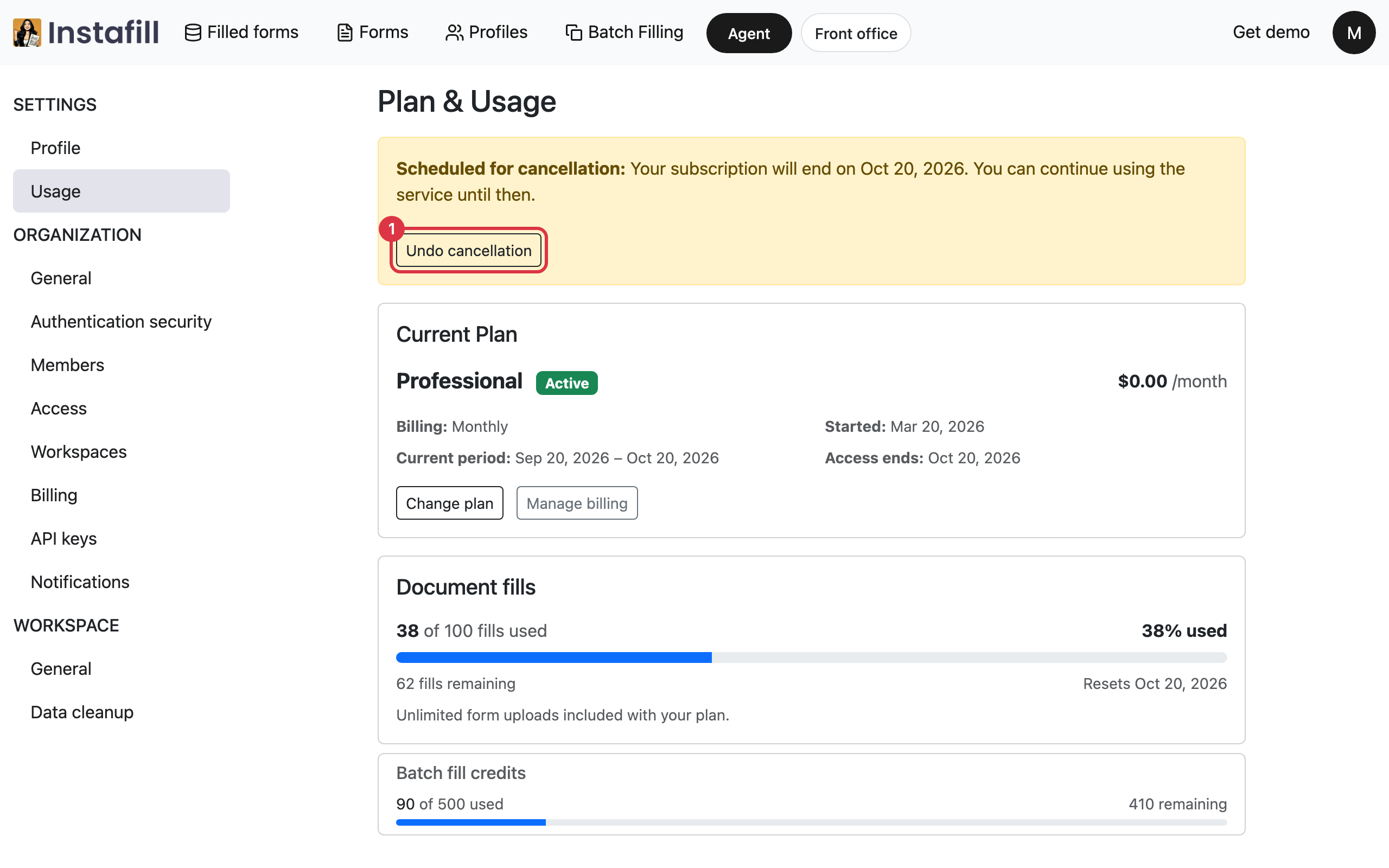Click the '38% used' label
1389x868 pixels.
pos(1184,631)
